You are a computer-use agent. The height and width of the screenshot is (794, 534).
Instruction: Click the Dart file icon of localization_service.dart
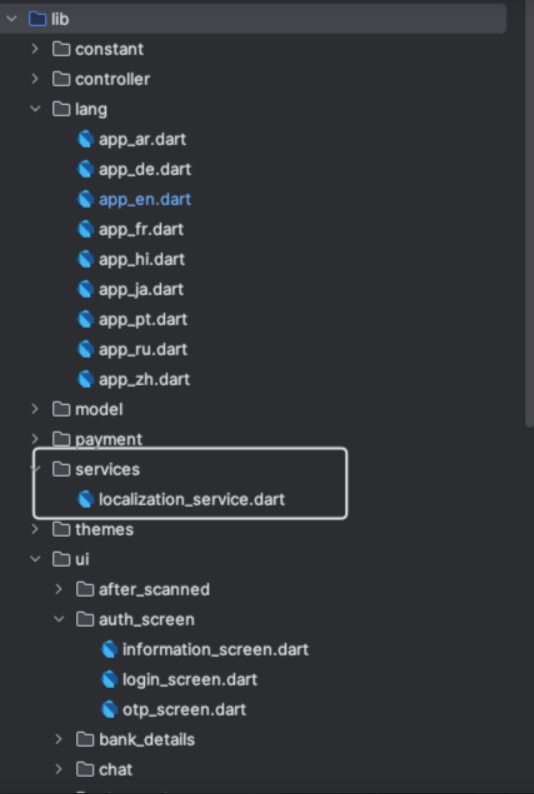pyautogui.click(x=86, y=499)
